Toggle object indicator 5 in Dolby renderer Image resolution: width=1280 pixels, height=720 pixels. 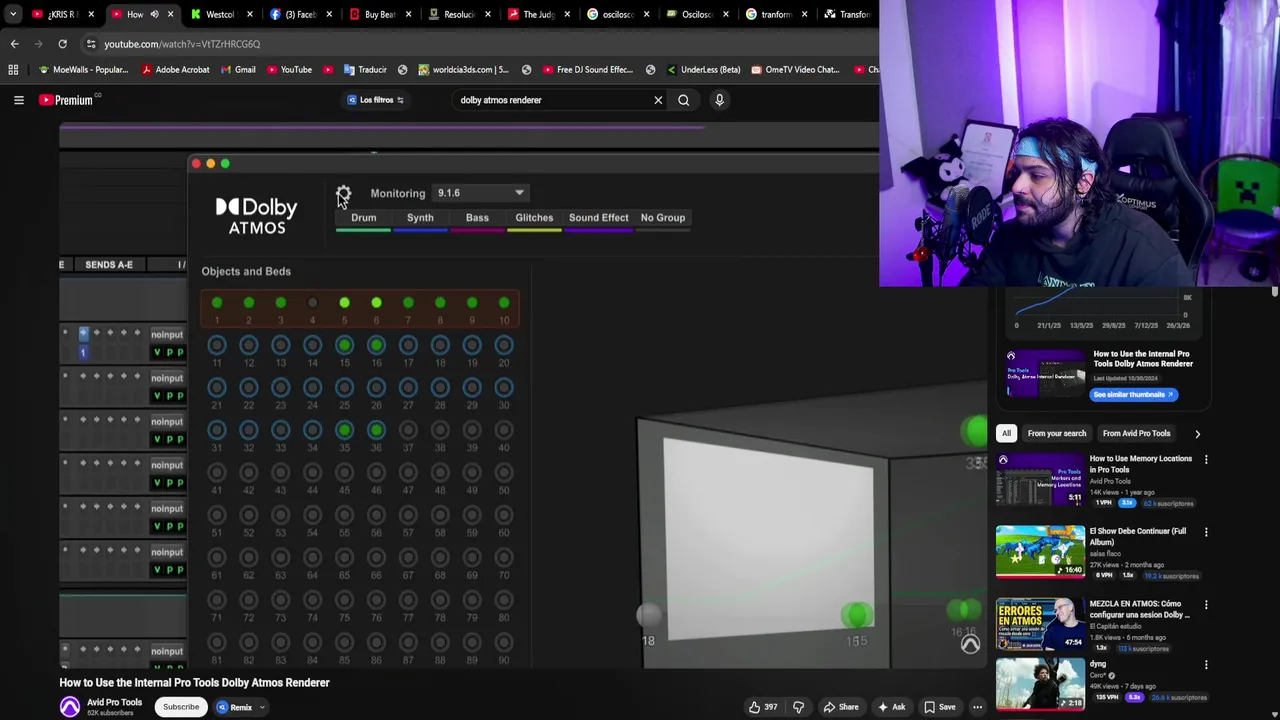(344, 303)
